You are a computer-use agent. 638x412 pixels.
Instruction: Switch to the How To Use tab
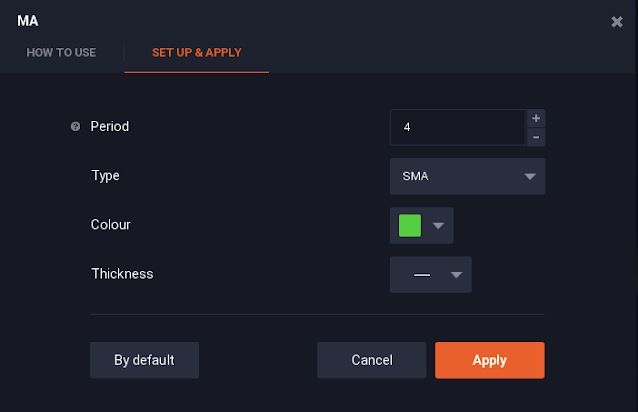tap(61, 52)
